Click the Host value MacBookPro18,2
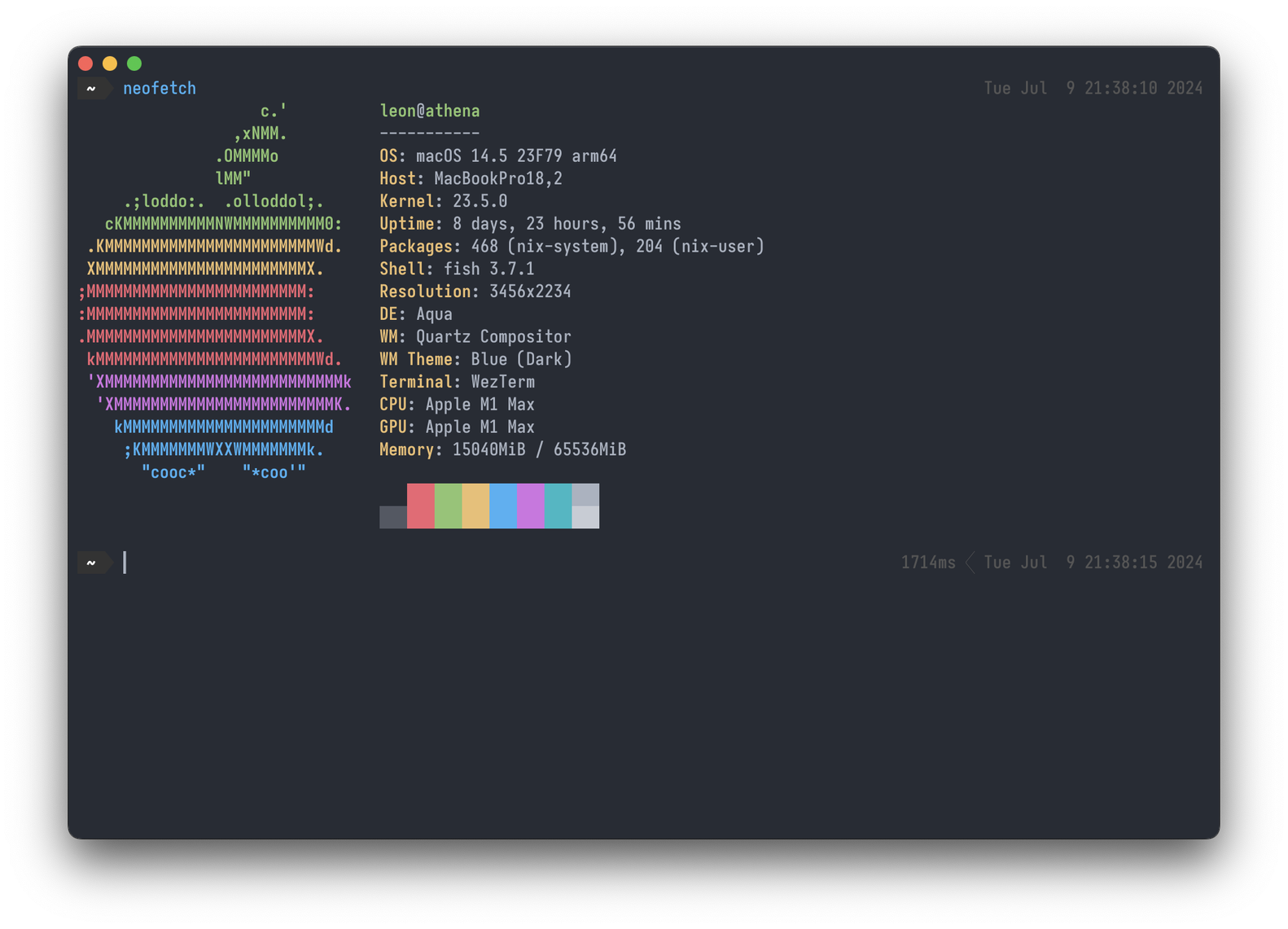This screenshot has width=1288, height=929. click(x=498, y=178)
